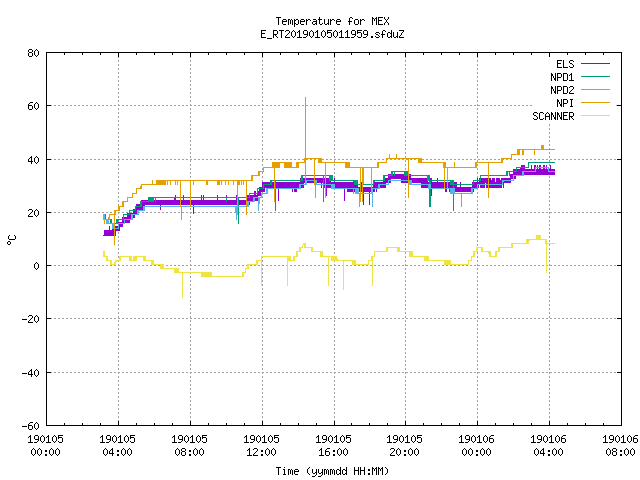Screen dimensions: 640x480
Task: Click the purple ELS legend line sample
Action: click(595, 64)
